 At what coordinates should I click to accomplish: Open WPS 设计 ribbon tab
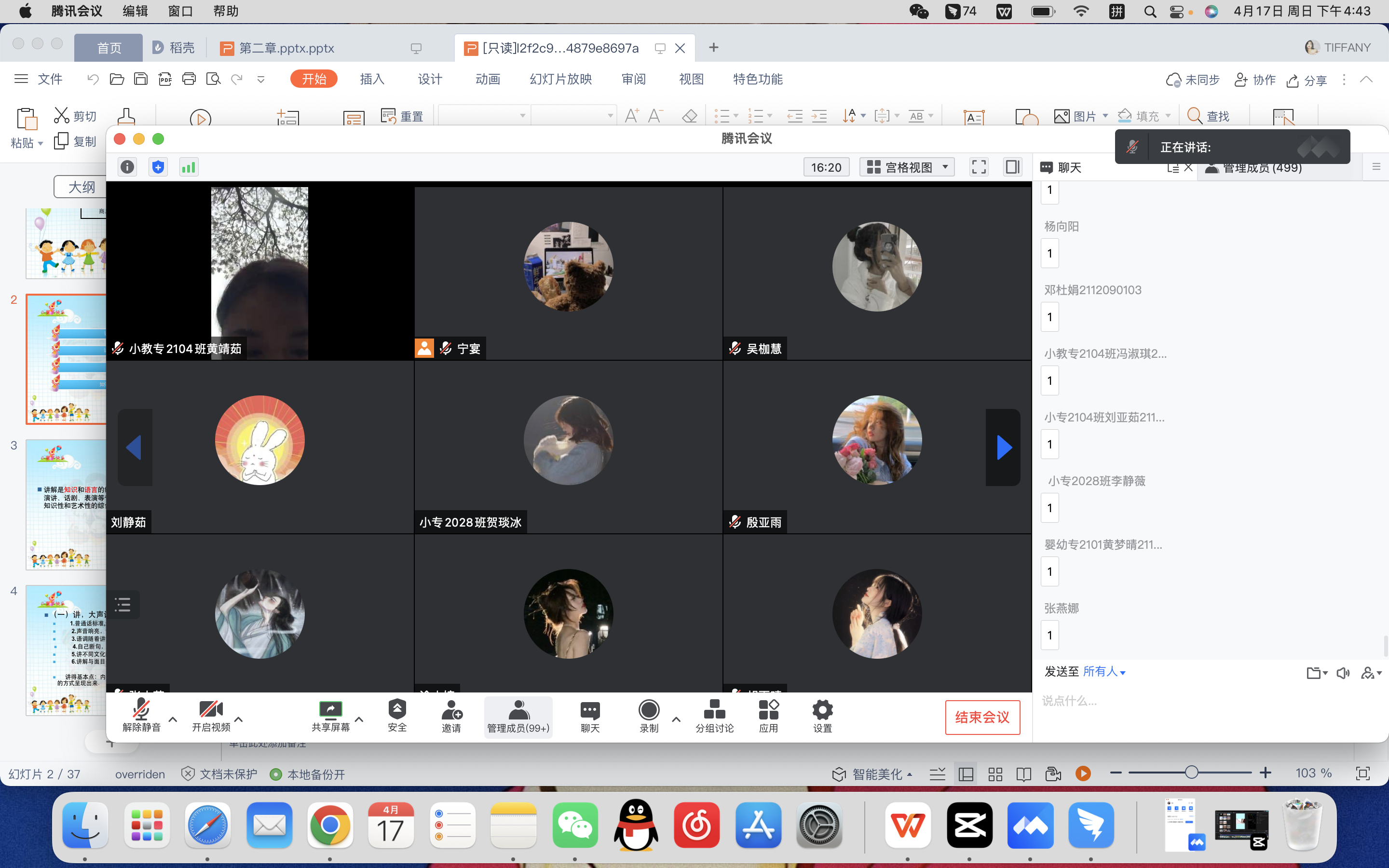[430, 79]
